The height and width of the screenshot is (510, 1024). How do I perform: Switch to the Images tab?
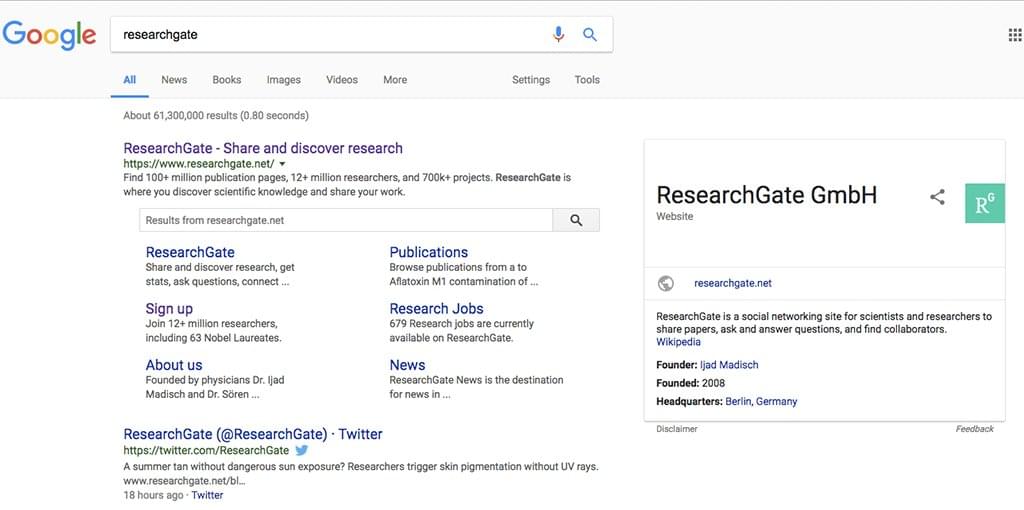283,80
